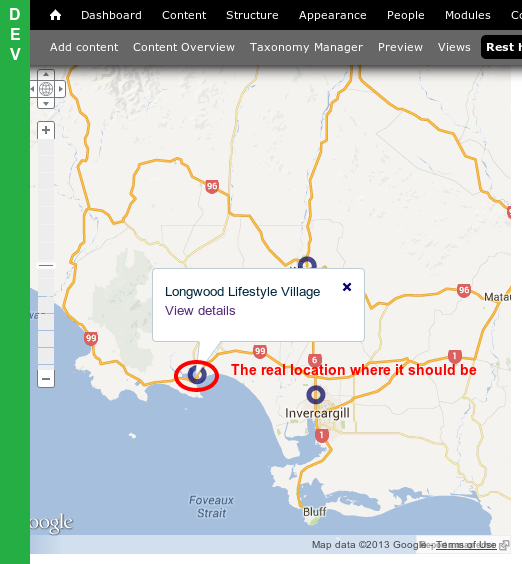Go to the home icon in admin toolbar
Viewport: 522px width, 564px height.
(x=55, y=15)
